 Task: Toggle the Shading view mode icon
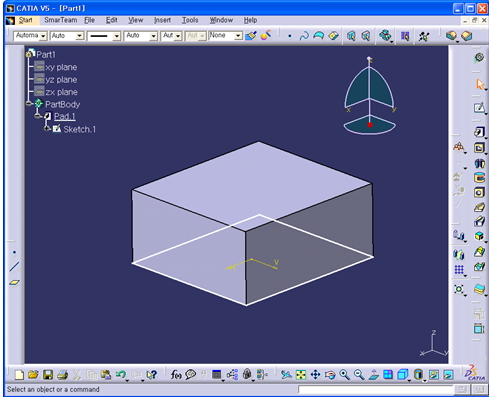pyautogui.click(x=418, y=375)
